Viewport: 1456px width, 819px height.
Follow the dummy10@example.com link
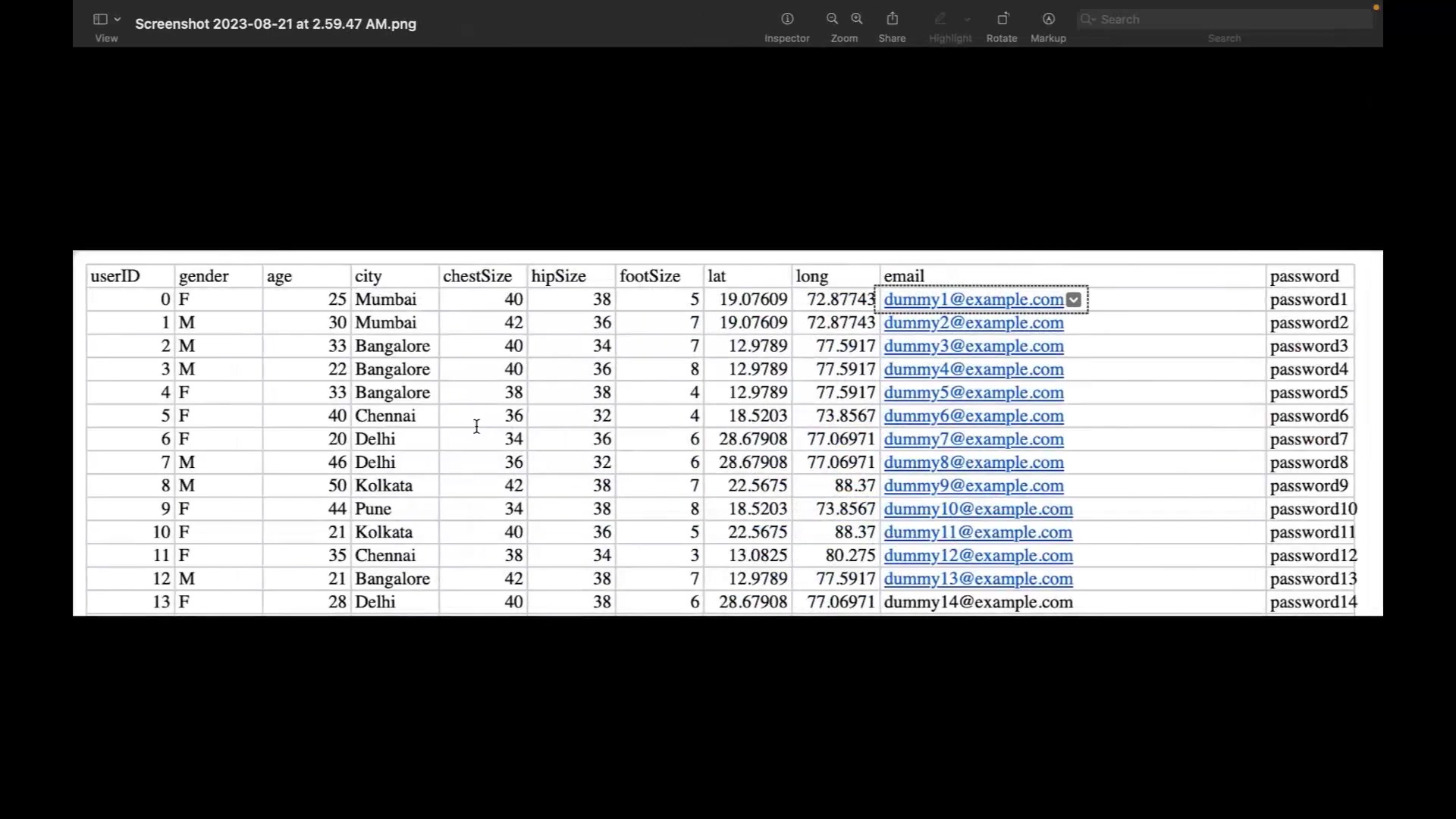[978, 509]
